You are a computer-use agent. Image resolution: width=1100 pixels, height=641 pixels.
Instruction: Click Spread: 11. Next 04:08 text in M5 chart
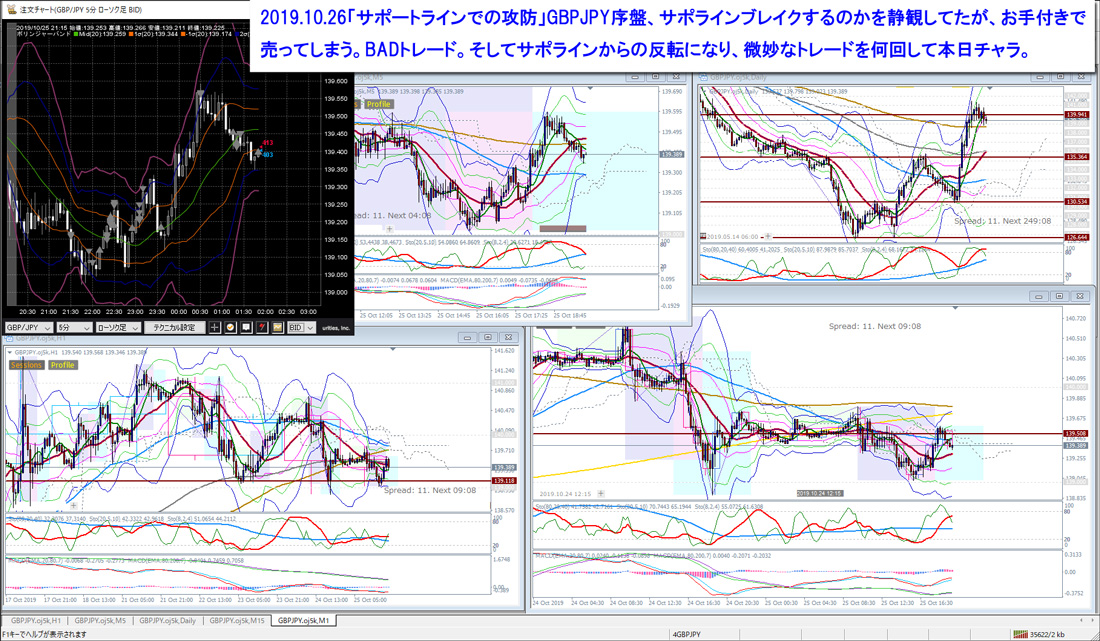(391, 215)
